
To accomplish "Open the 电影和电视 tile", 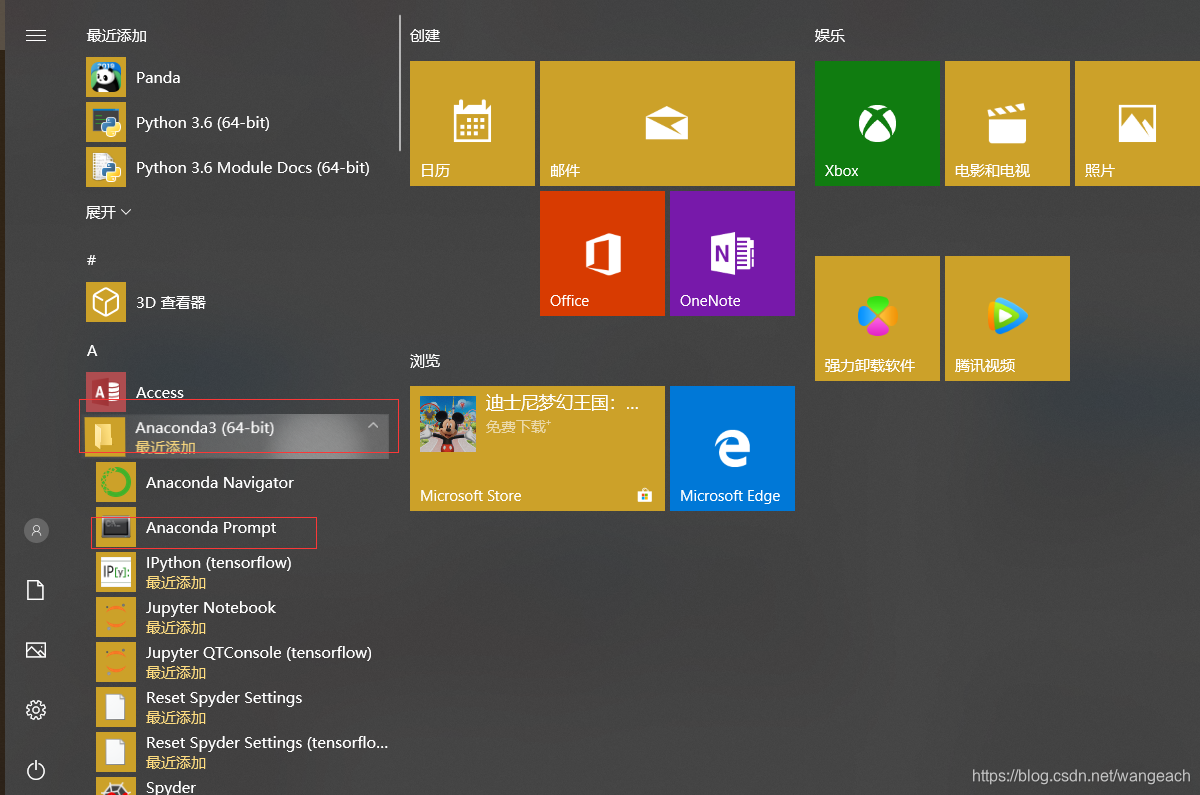I will click(x=1007, y=123).
